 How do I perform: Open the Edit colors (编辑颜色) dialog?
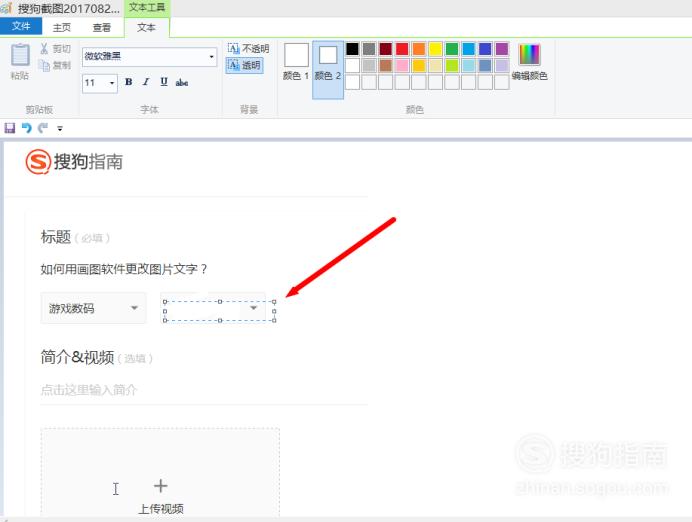529,62
